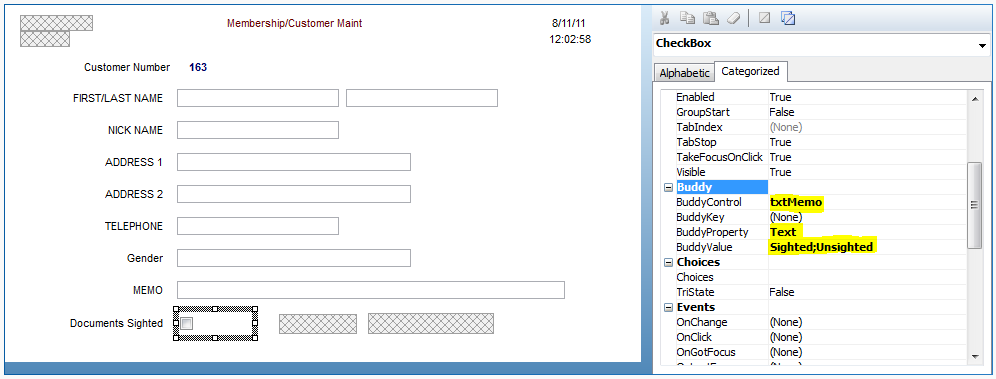Click the Customer Number value 163
The width and height of the screenshot is (996, 379).
[x=198, y=67]
